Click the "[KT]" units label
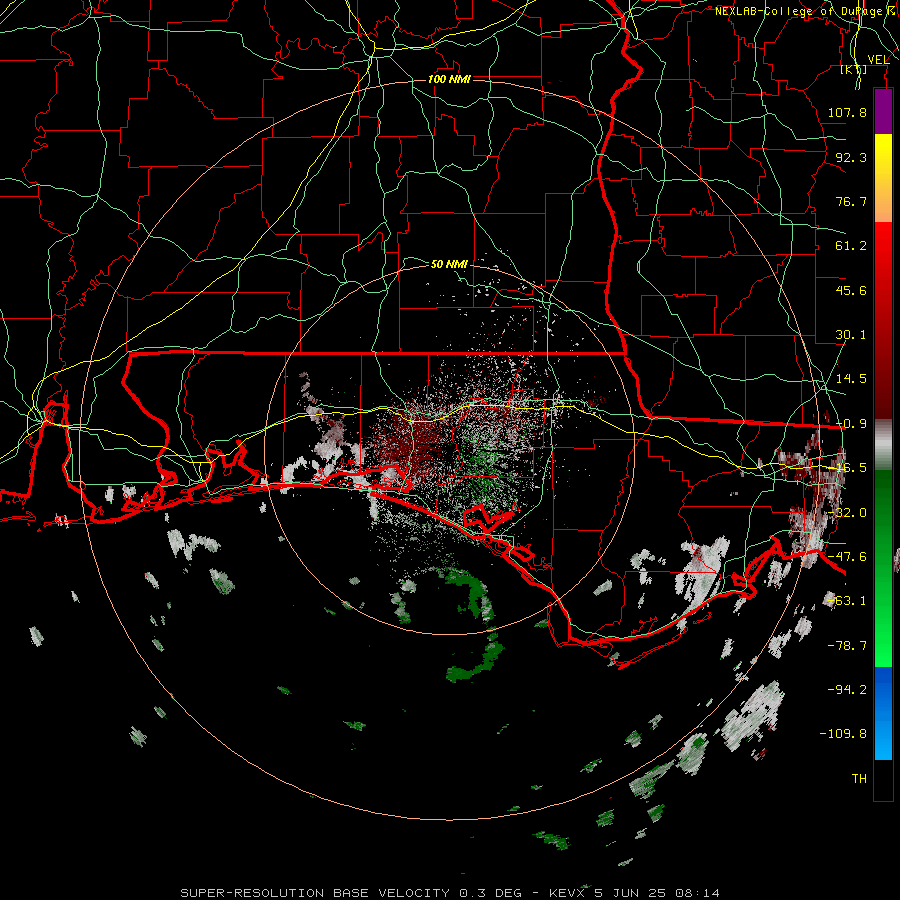 (x=854, y=69)
